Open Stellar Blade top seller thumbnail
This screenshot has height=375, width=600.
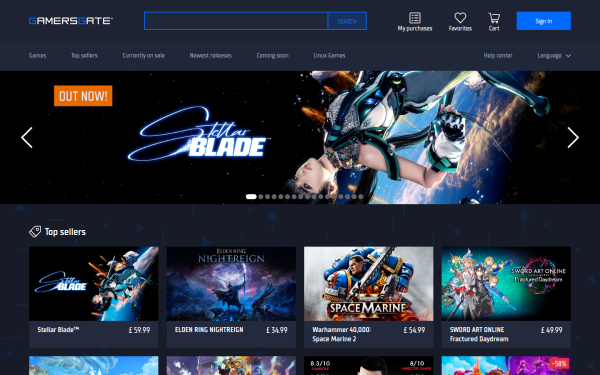(x=94, y=284)
